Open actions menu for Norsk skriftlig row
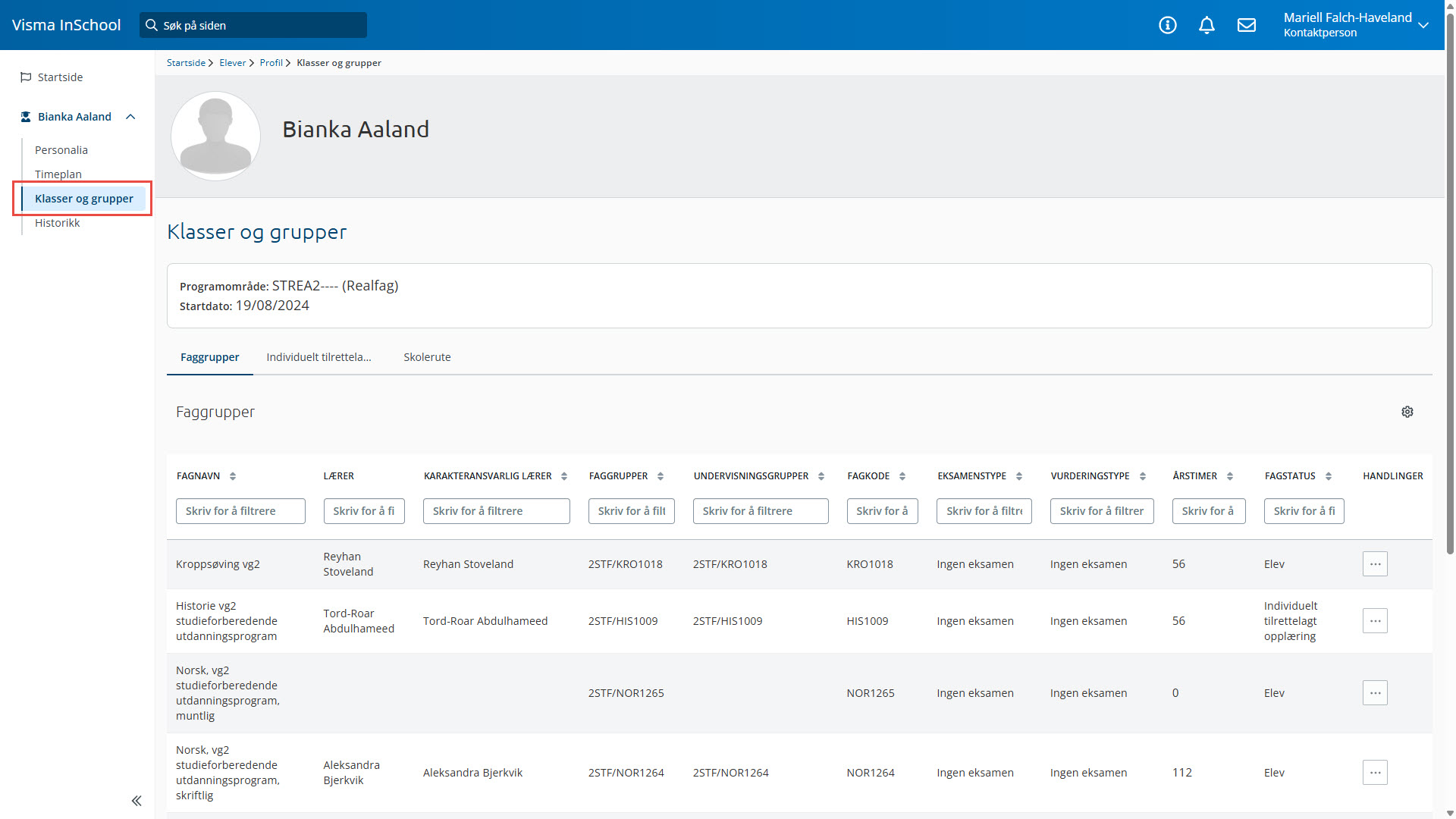This screenshot has height=819, width=1456. [x=1375, y=773]
